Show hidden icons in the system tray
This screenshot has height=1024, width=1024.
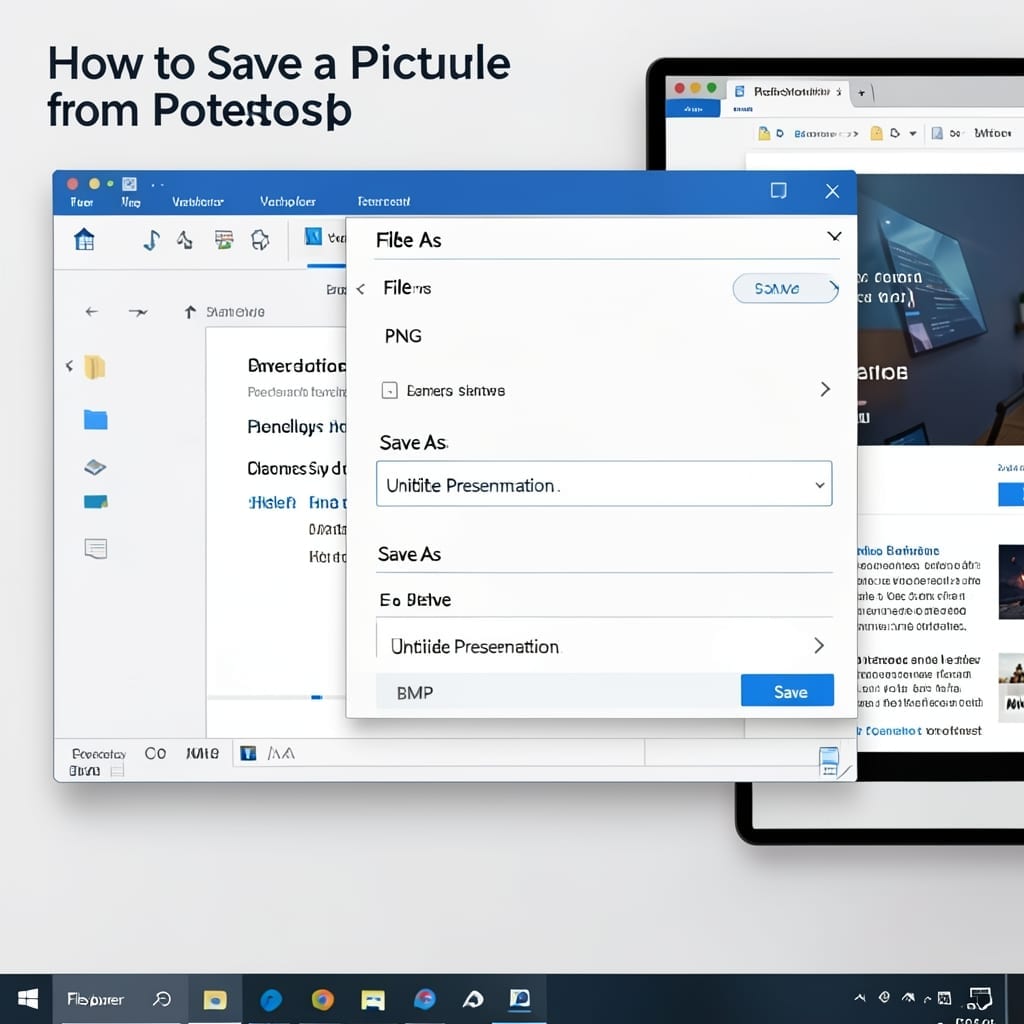tap(860, 997)
